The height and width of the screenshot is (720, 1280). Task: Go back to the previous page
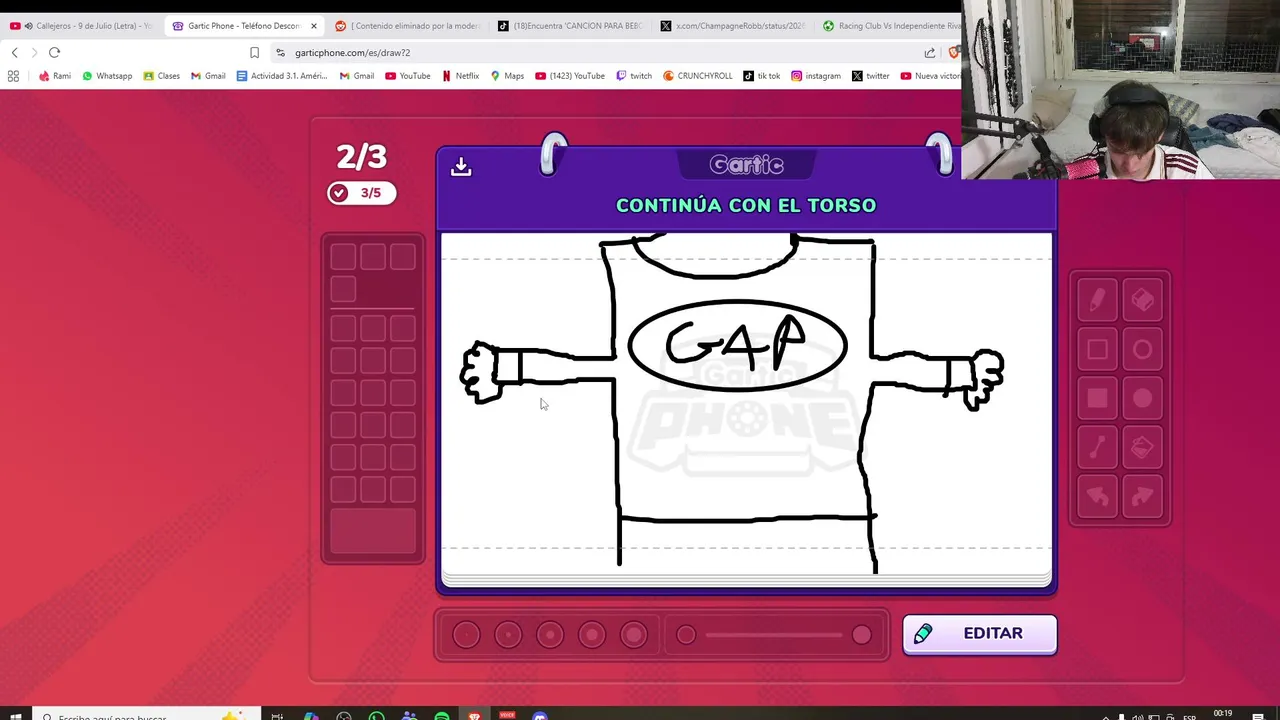[14, 52]
